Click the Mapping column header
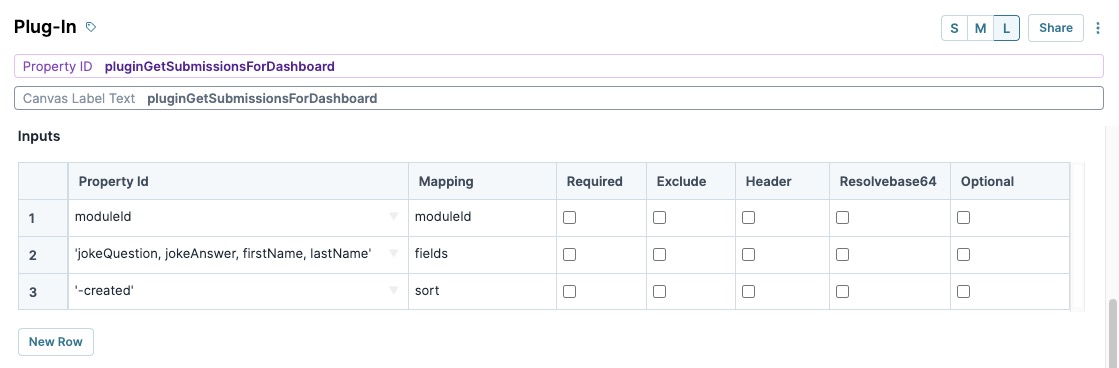The image size is (1119, 368). [x=482, y=181]
